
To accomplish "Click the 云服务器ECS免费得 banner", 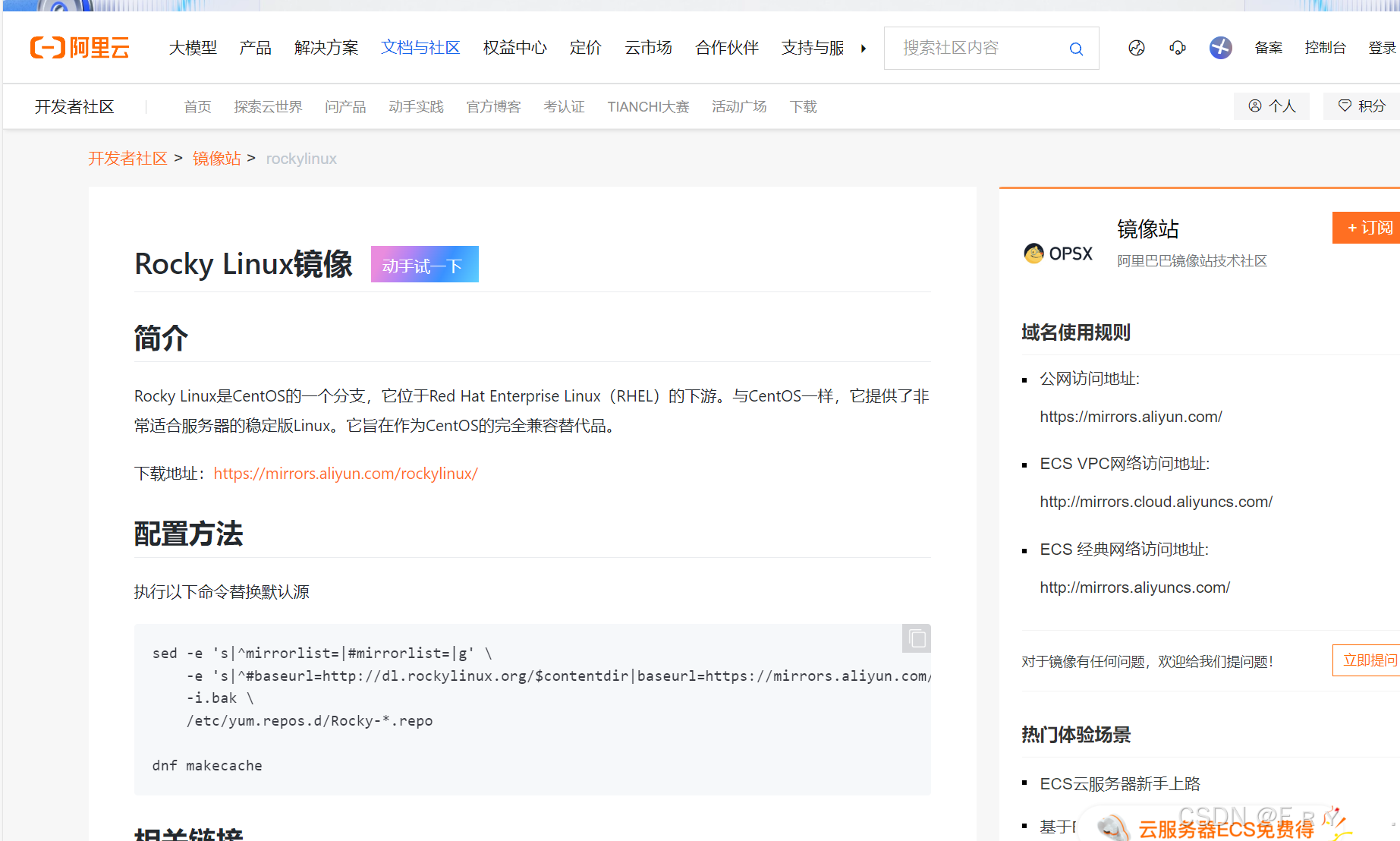I will click(1226, 829).
